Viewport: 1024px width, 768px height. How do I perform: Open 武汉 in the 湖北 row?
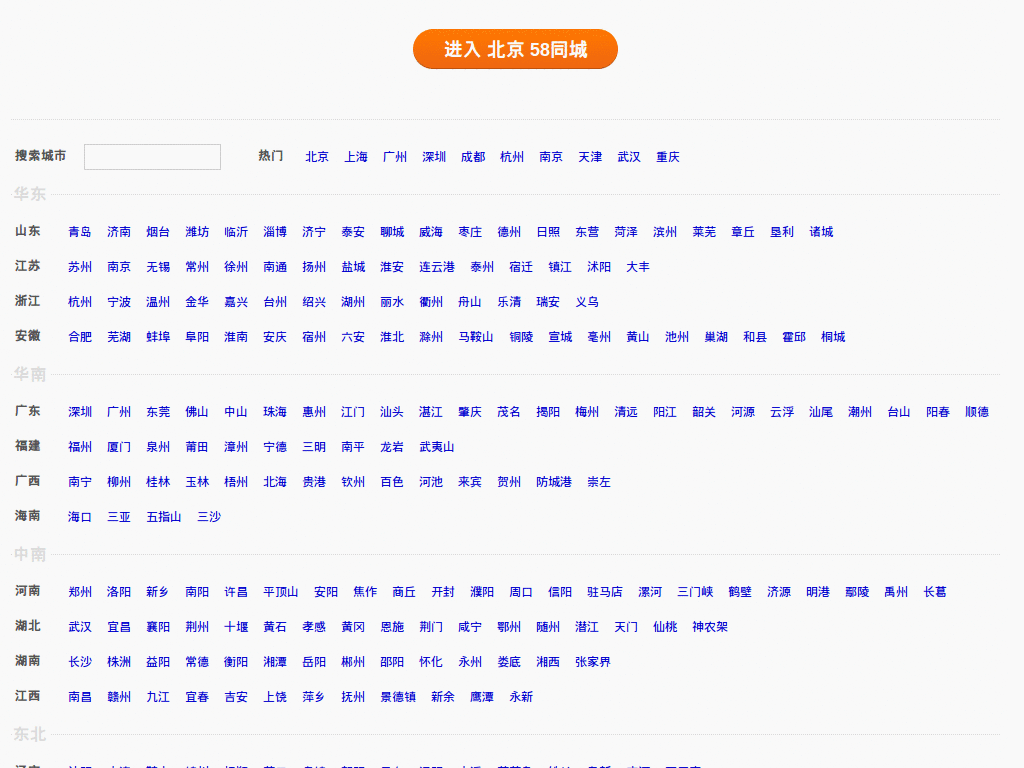coord(80,627)
